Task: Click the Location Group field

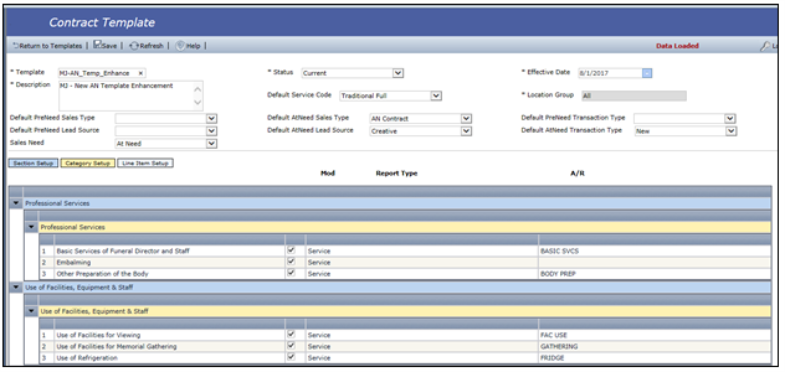Action: click(x=634, y=96)
